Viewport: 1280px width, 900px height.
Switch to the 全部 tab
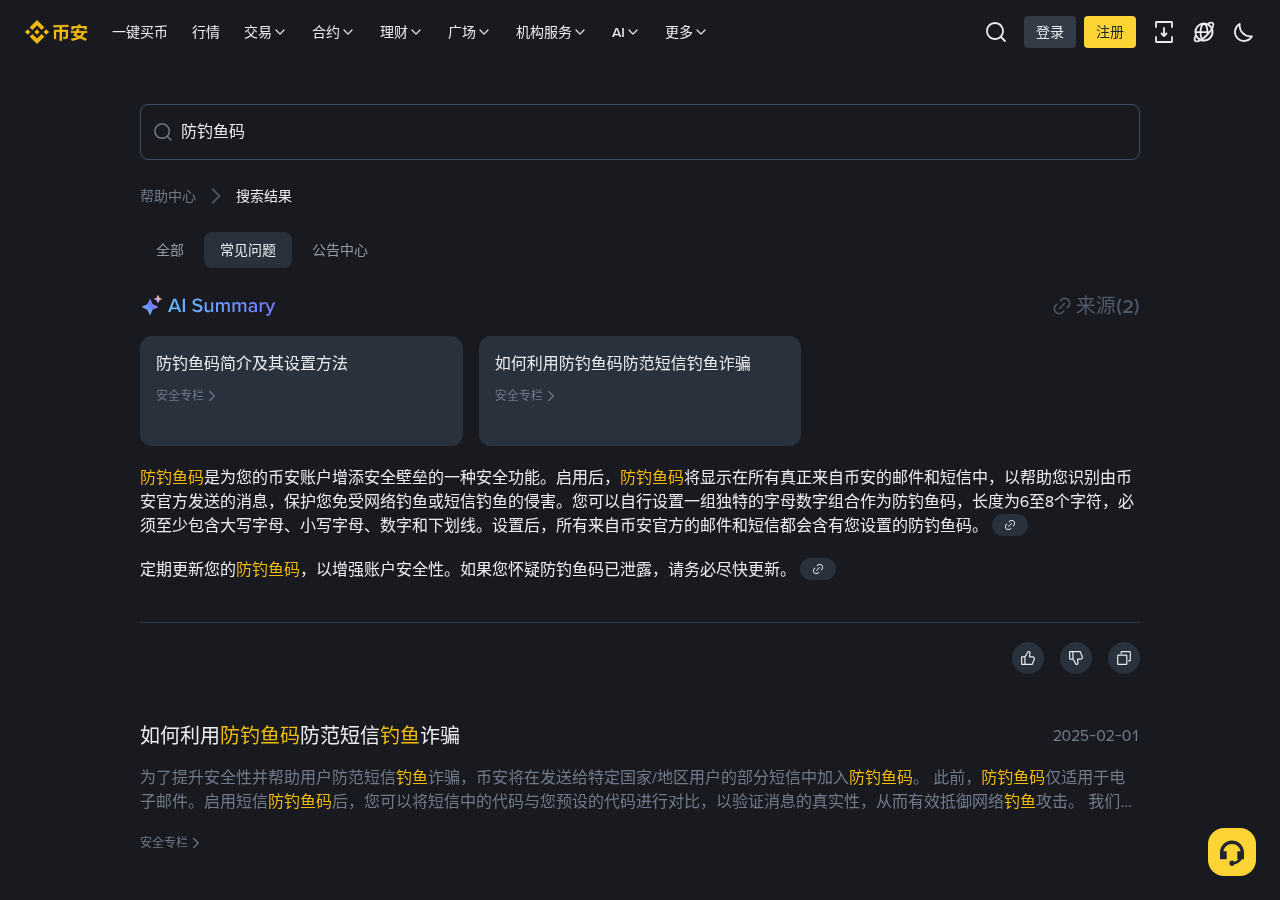170,250
